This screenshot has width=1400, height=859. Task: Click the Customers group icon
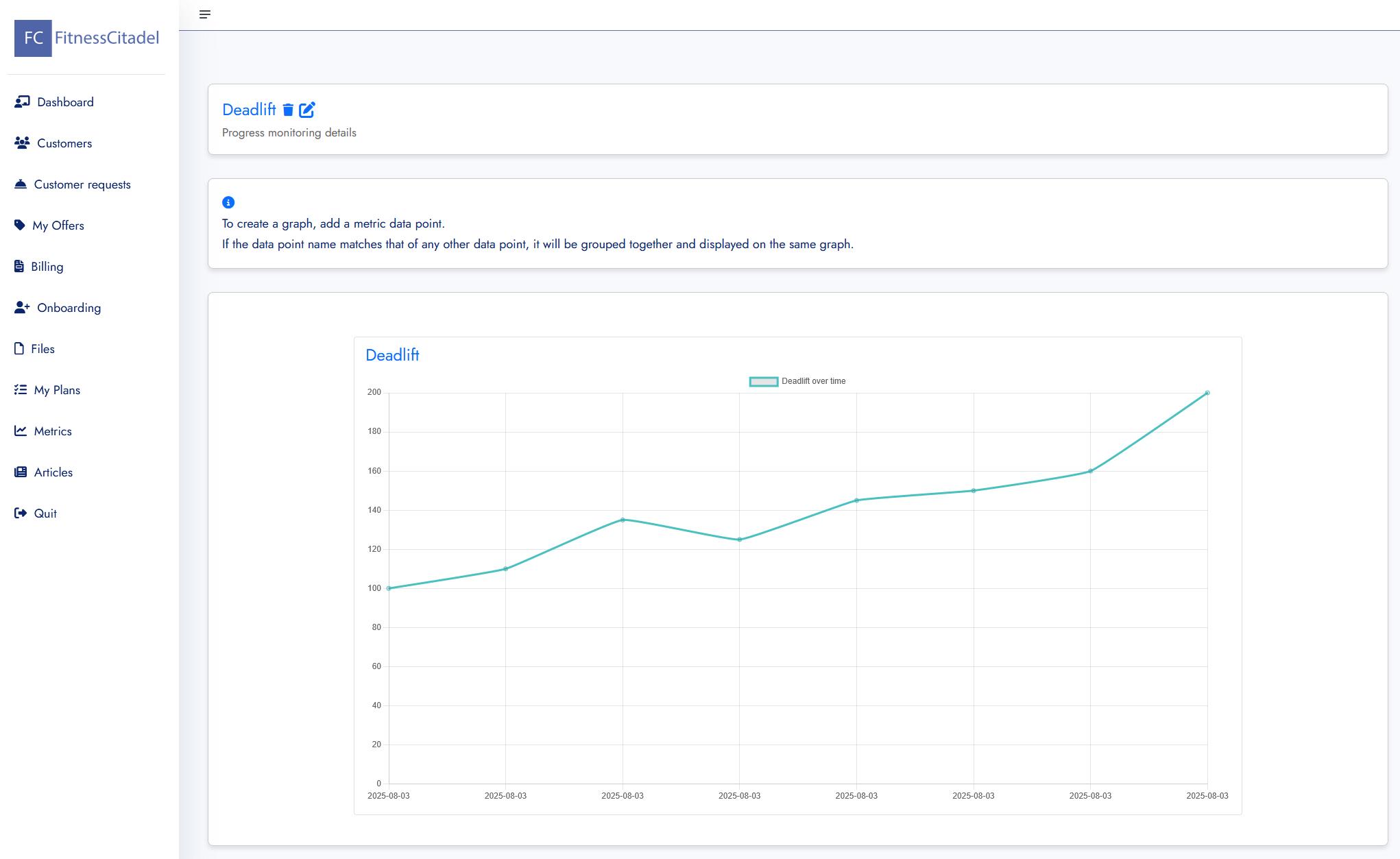(x=22, y=143)
